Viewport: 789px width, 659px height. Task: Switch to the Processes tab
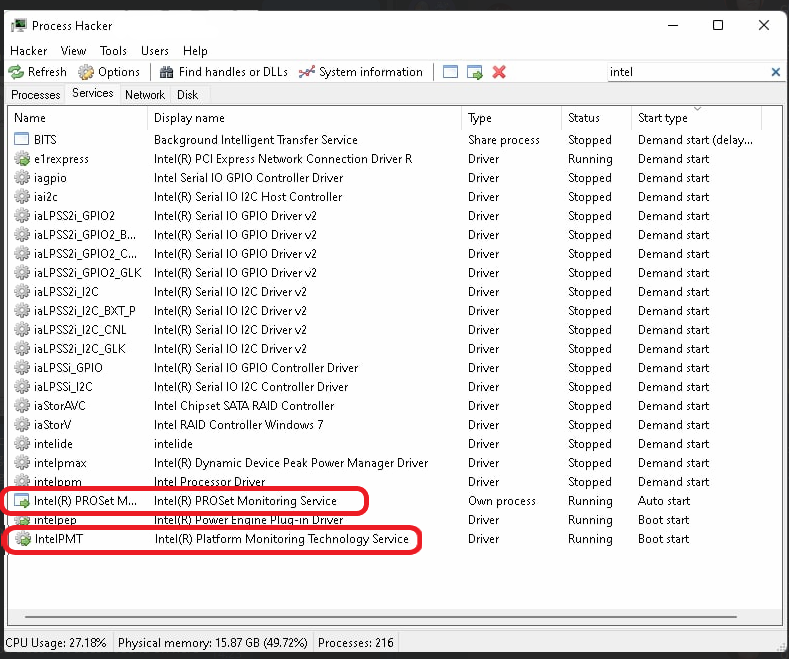point(36,95)
